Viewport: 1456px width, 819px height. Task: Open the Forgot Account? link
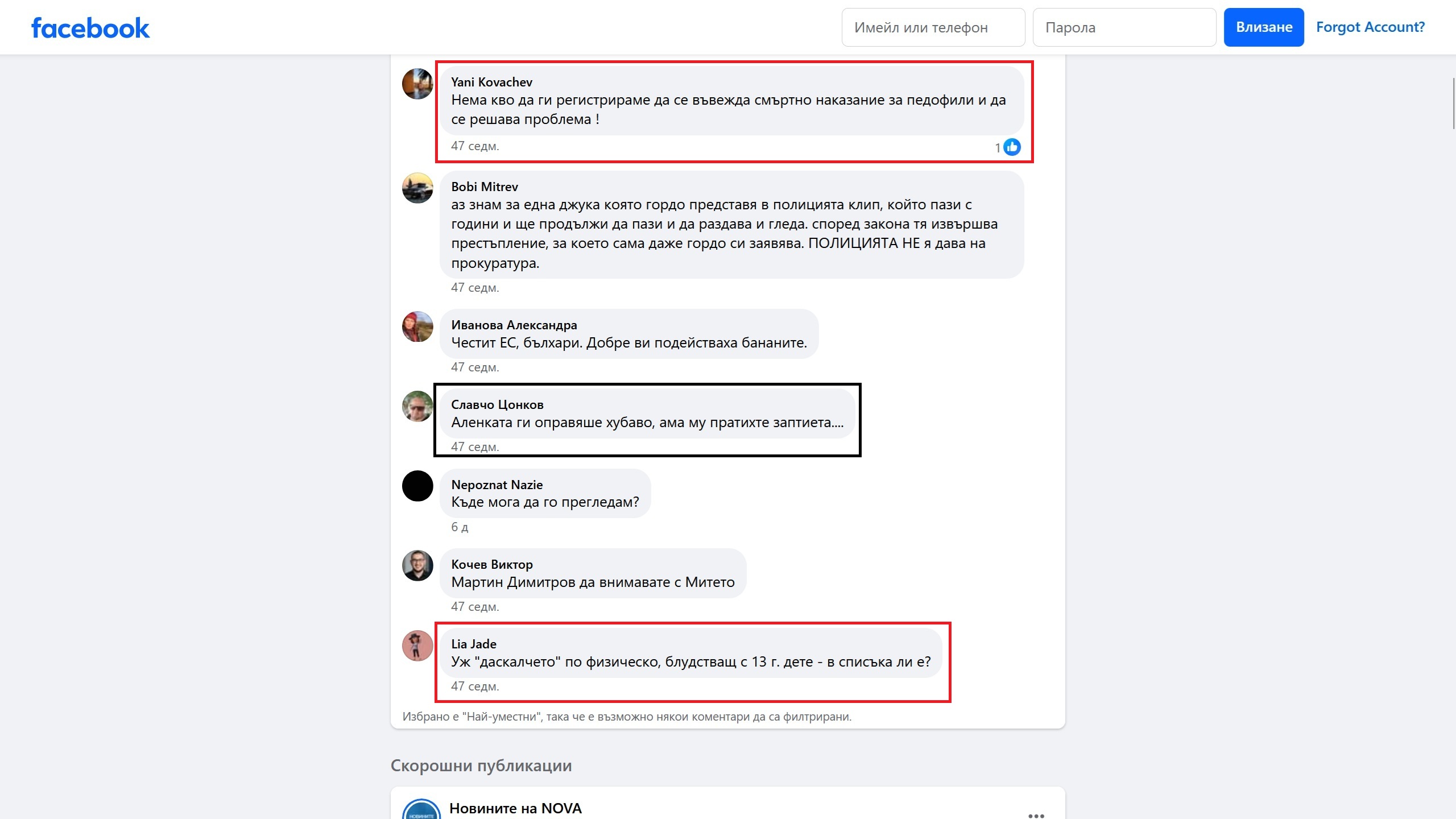pyautogui.click(x=1370, y=27)
